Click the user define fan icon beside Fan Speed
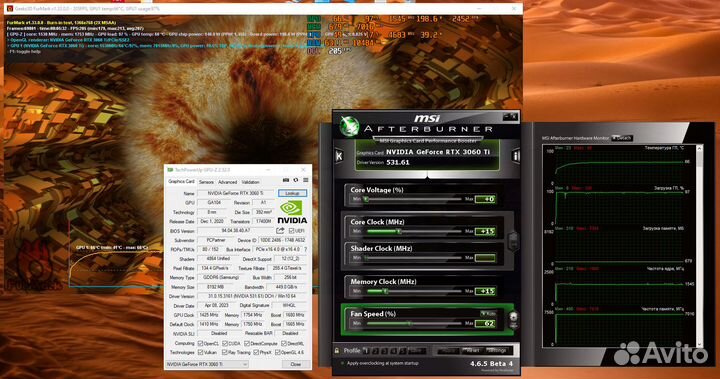The image size is (720, 379). point(513,318)
